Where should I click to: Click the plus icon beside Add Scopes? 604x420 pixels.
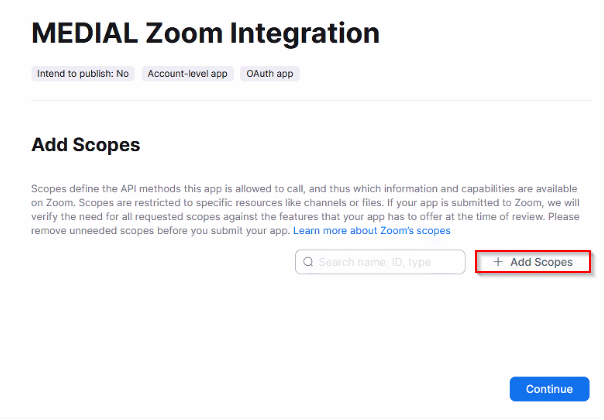pyautogui.click(x=498, y=262)
